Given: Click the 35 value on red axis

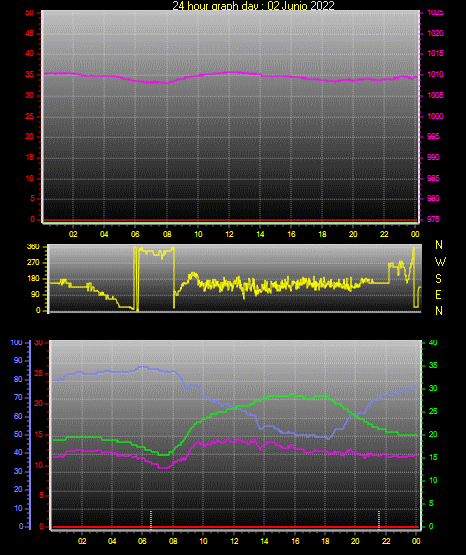Looking at the screenshot, I should click(x=30, y=74).
